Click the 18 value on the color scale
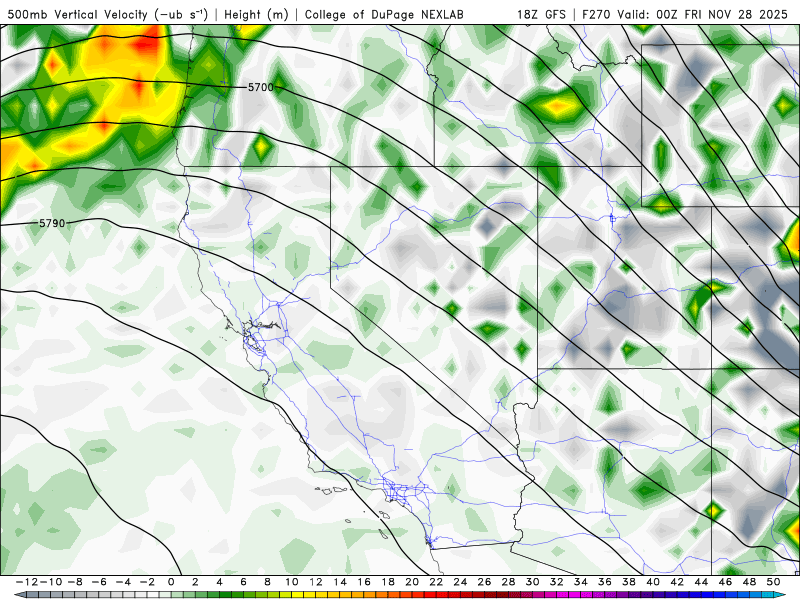This screenshot has height=600, width=800. click(x=388, y=582)
